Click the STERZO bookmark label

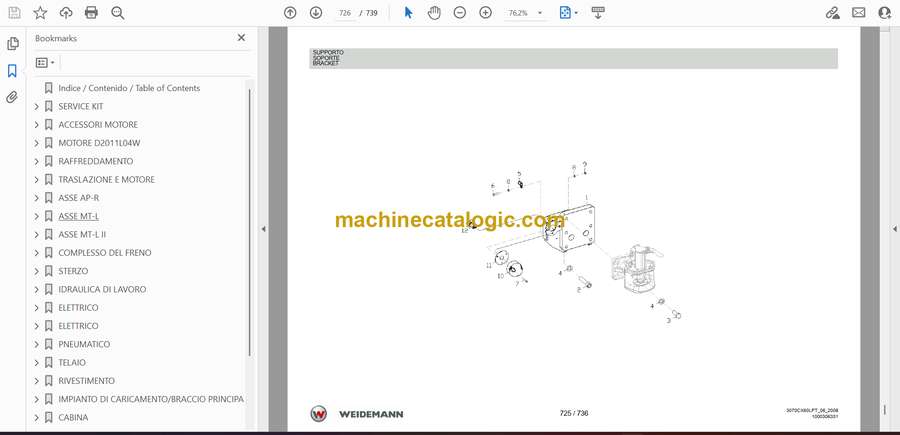73,271
